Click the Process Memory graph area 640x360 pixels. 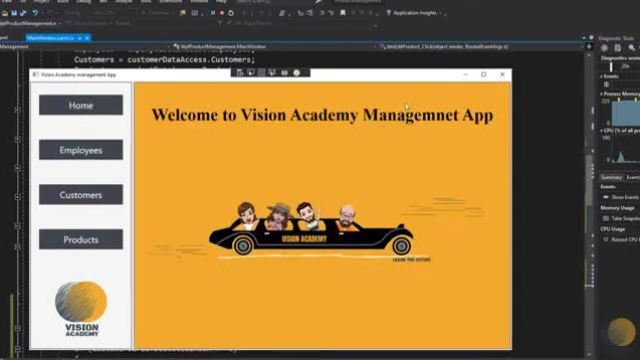[x=626, y=112]
